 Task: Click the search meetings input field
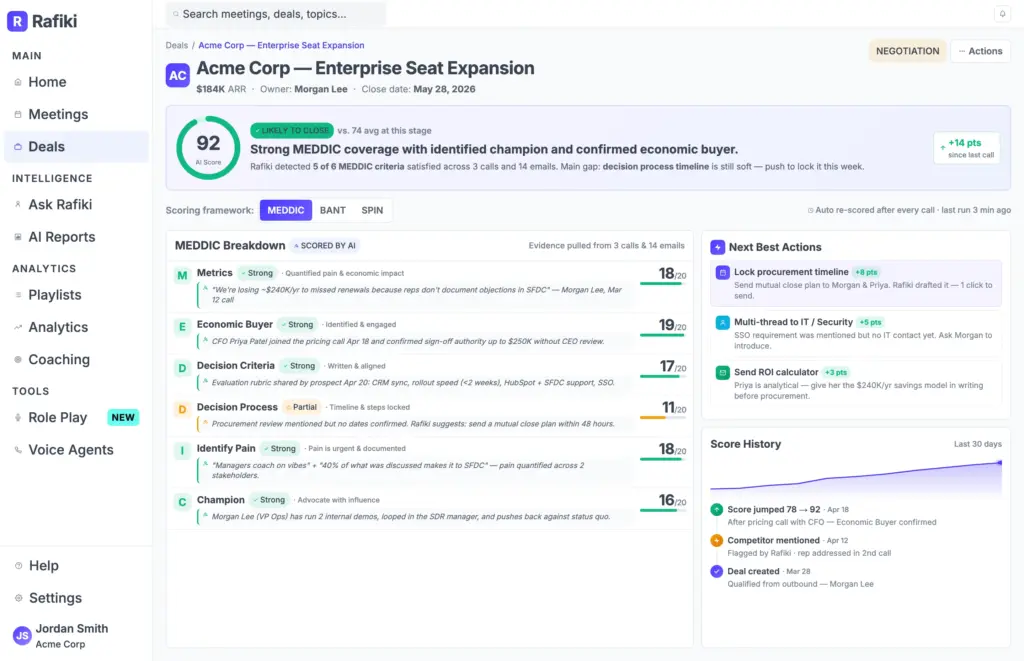click(276, 14)
